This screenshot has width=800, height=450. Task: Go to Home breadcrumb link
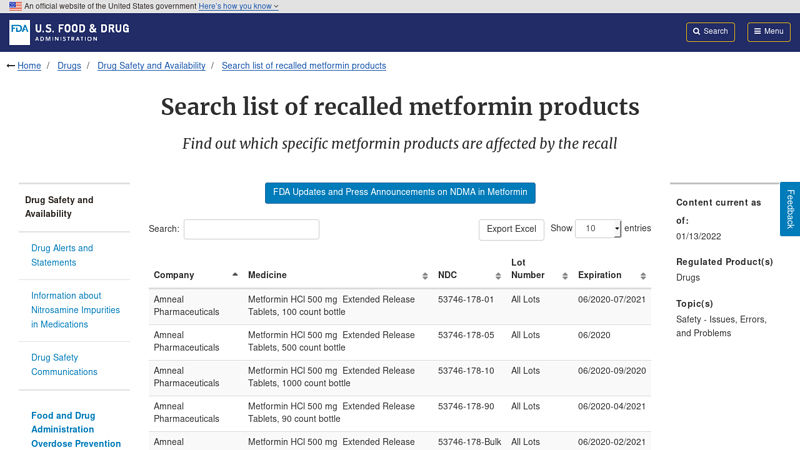click(29, 66)
